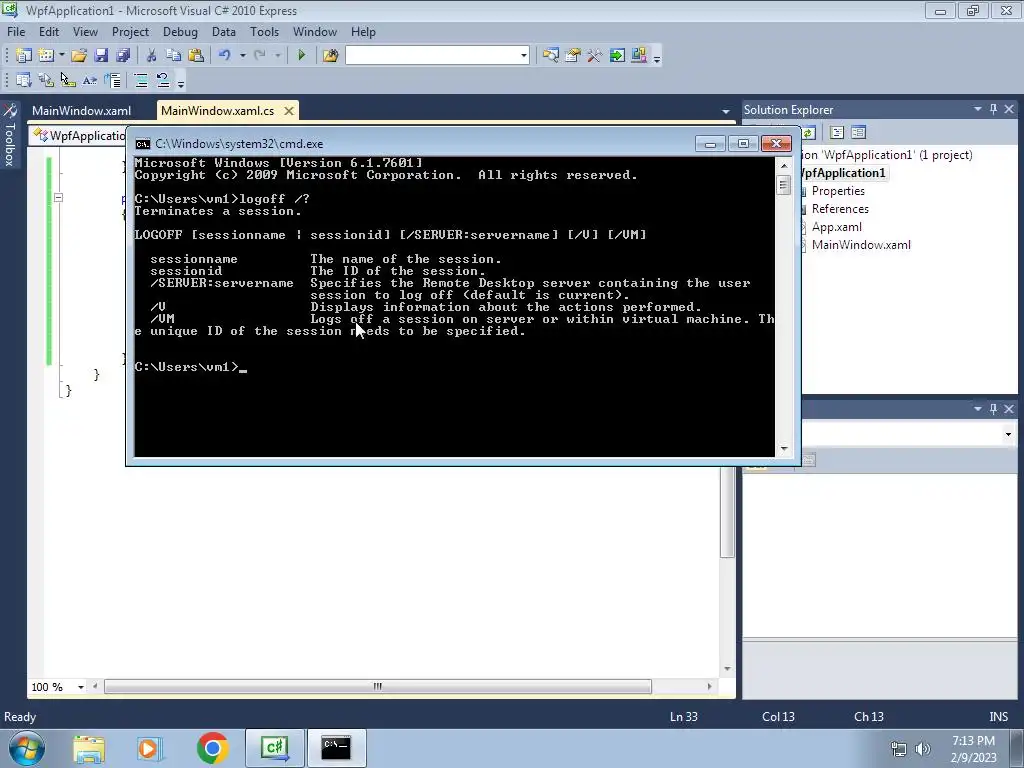The image size is (1024, 768).
Task: Click the Uncomment Selected Lines icon
Action: [163, 80]
